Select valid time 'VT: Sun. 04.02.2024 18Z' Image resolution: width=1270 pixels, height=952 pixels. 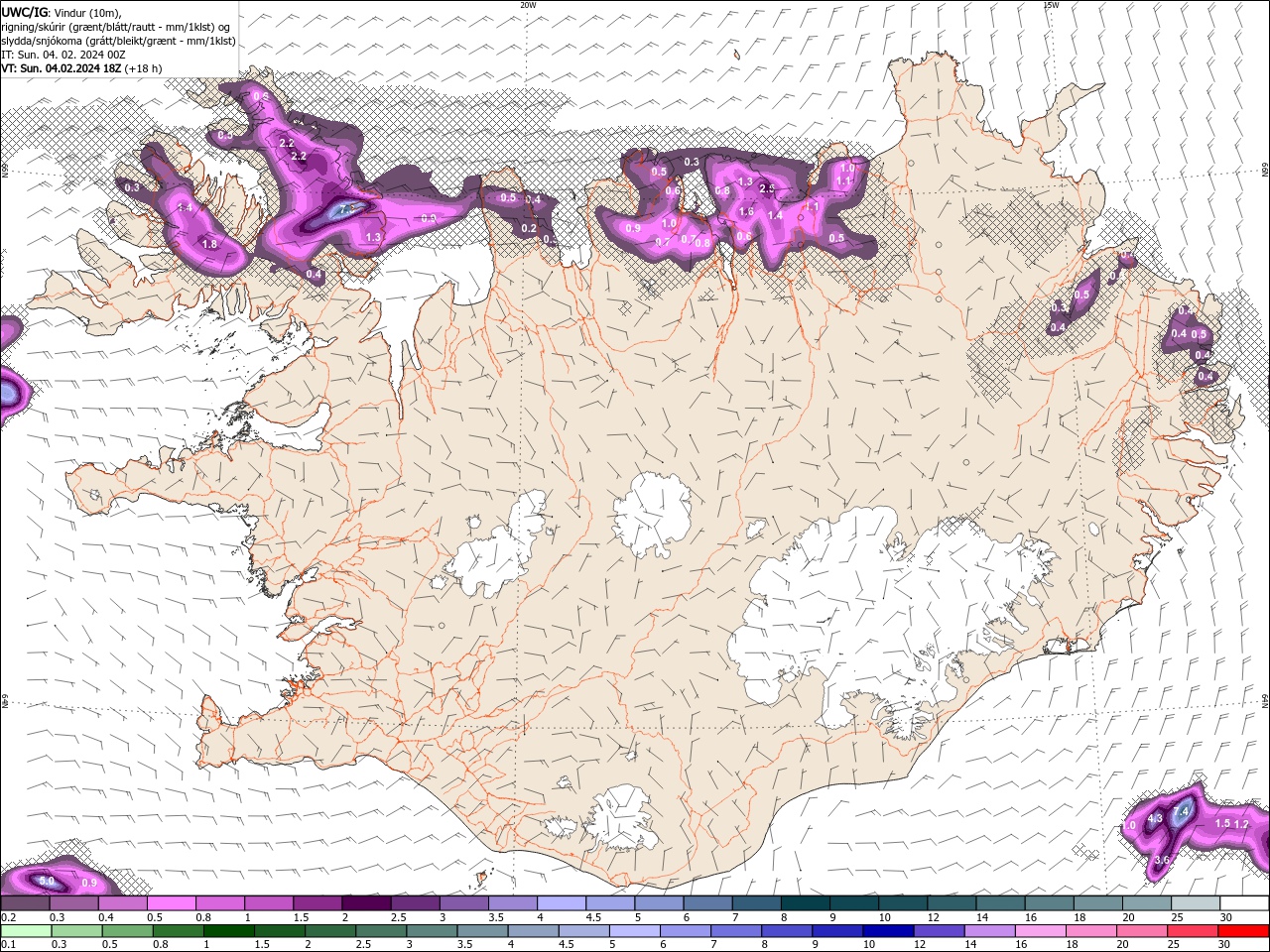[x=62, y=68]
